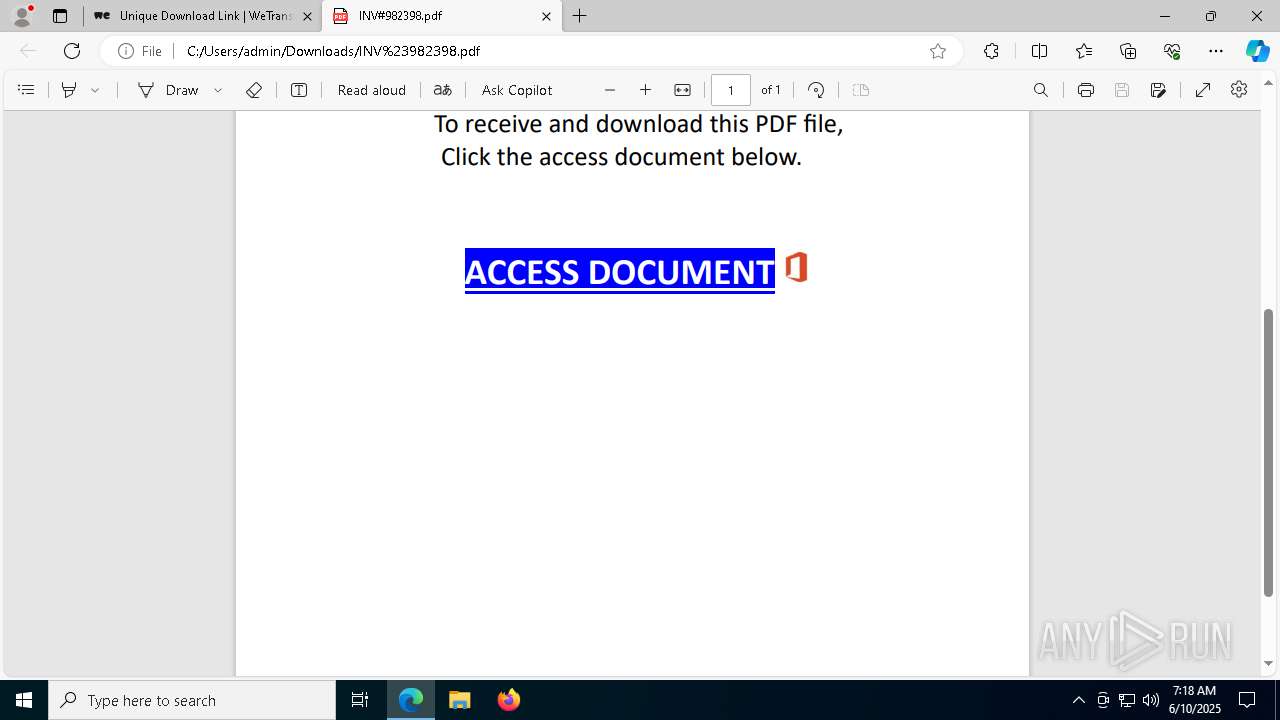The image size is (1280, 720).
Task: Start Read aloud
Action: click(372, 90)
